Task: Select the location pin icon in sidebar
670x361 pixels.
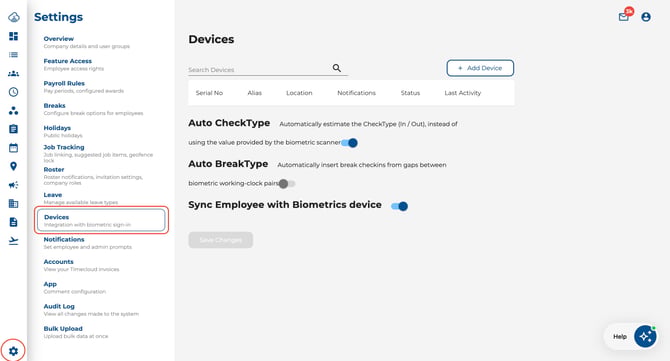Action: point(13,166)
